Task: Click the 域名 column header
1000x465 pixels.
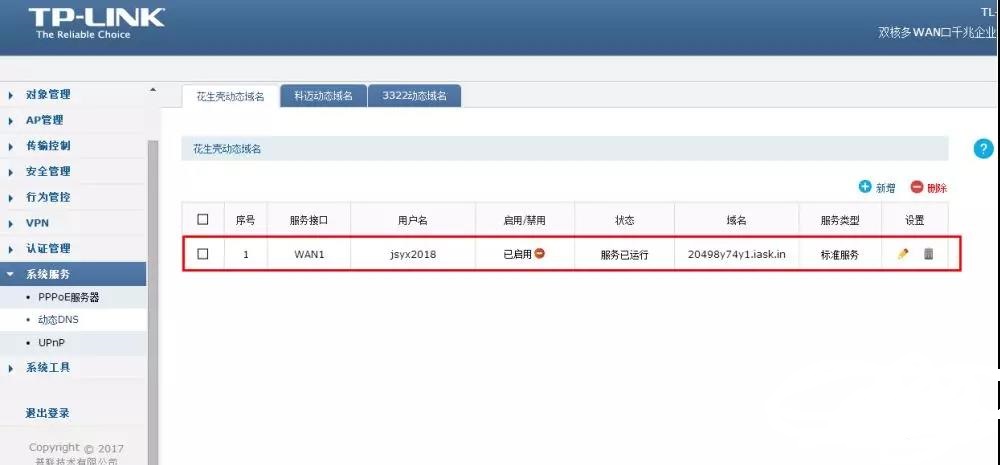Action: coord(736,220)
